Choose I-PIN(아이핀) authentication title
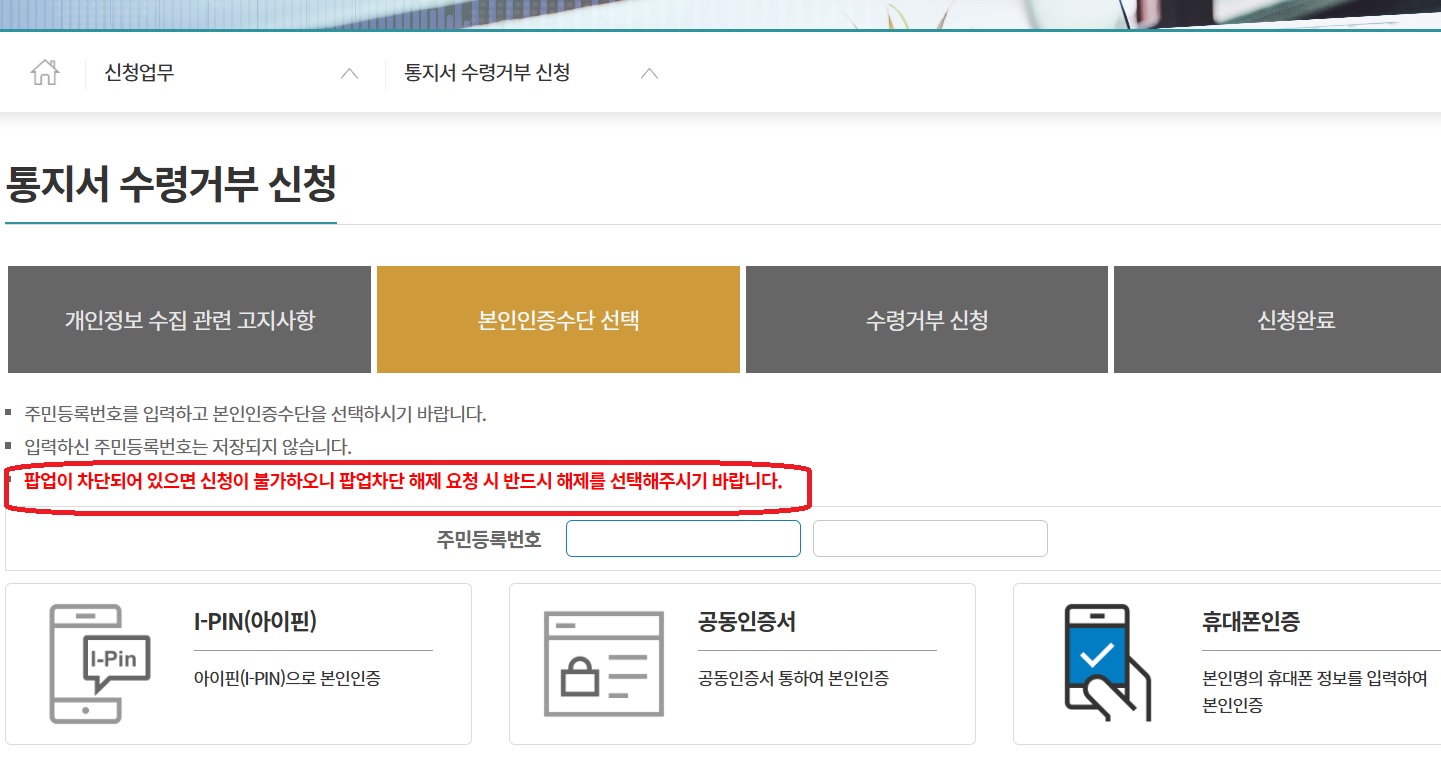 pos(255,622)
